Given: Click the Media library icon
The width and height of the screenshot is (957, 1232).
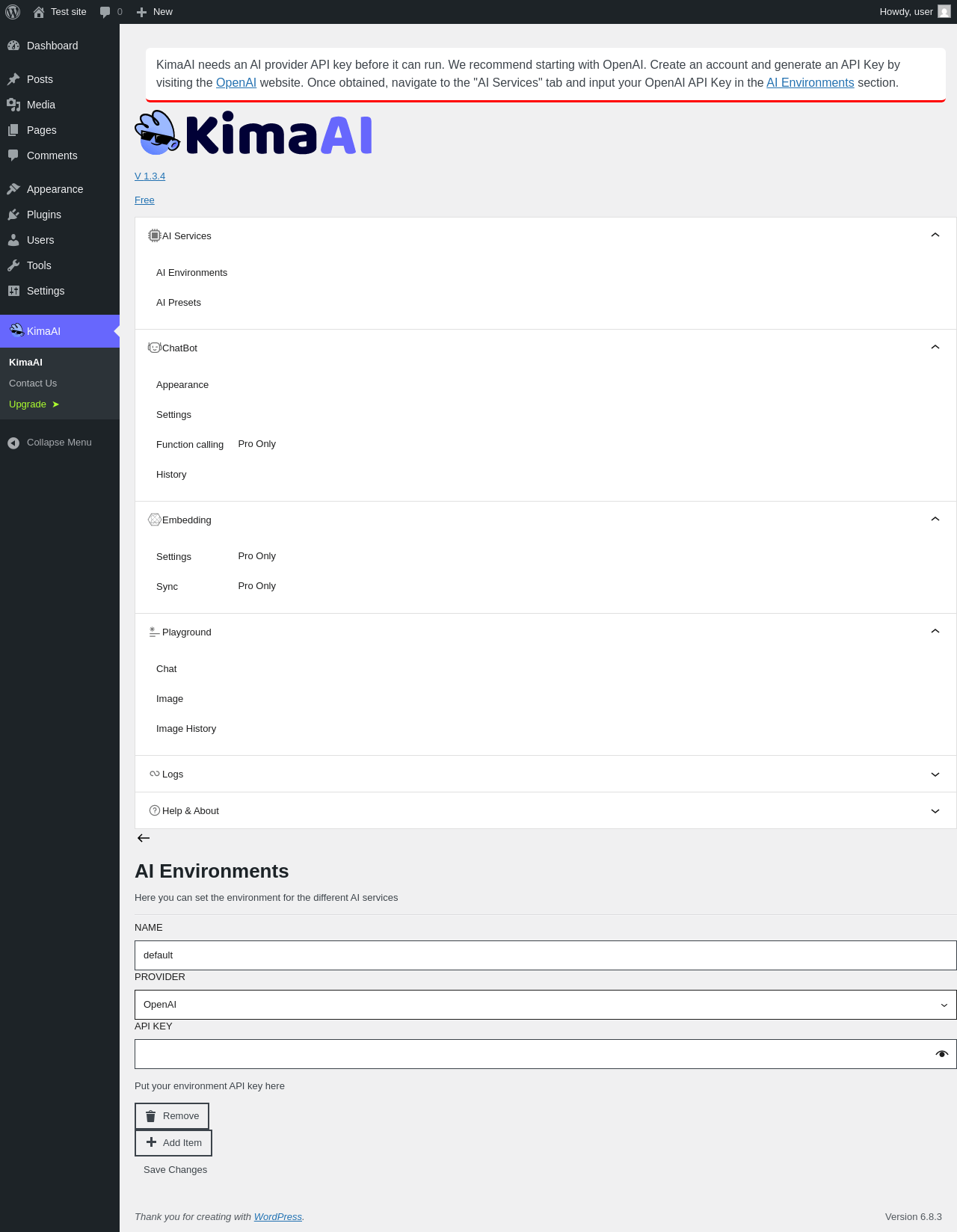Looking at the screenshot, I should [13, 105].
